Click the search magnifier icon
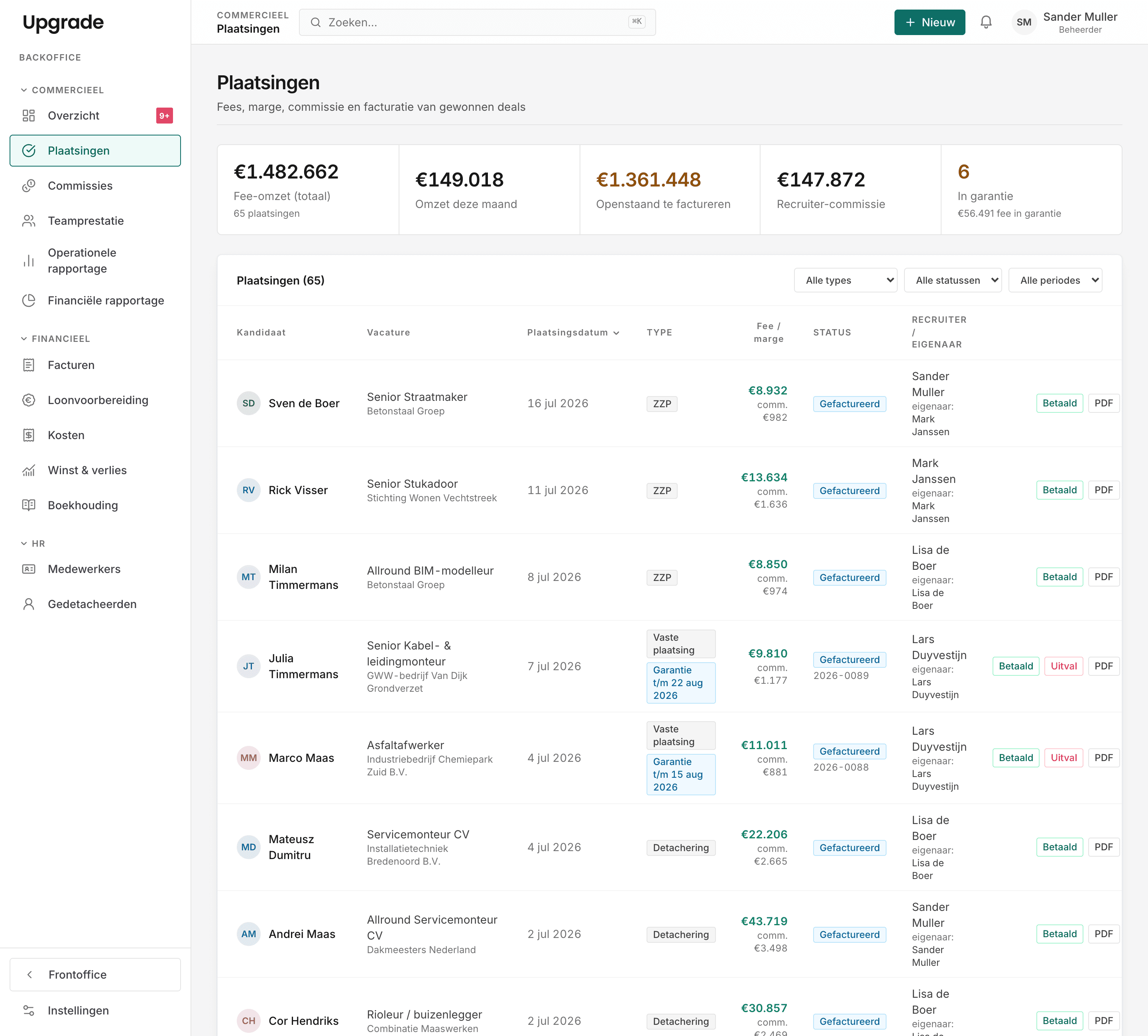The height and width of the screenshot is (1036, 1148). 315,22
